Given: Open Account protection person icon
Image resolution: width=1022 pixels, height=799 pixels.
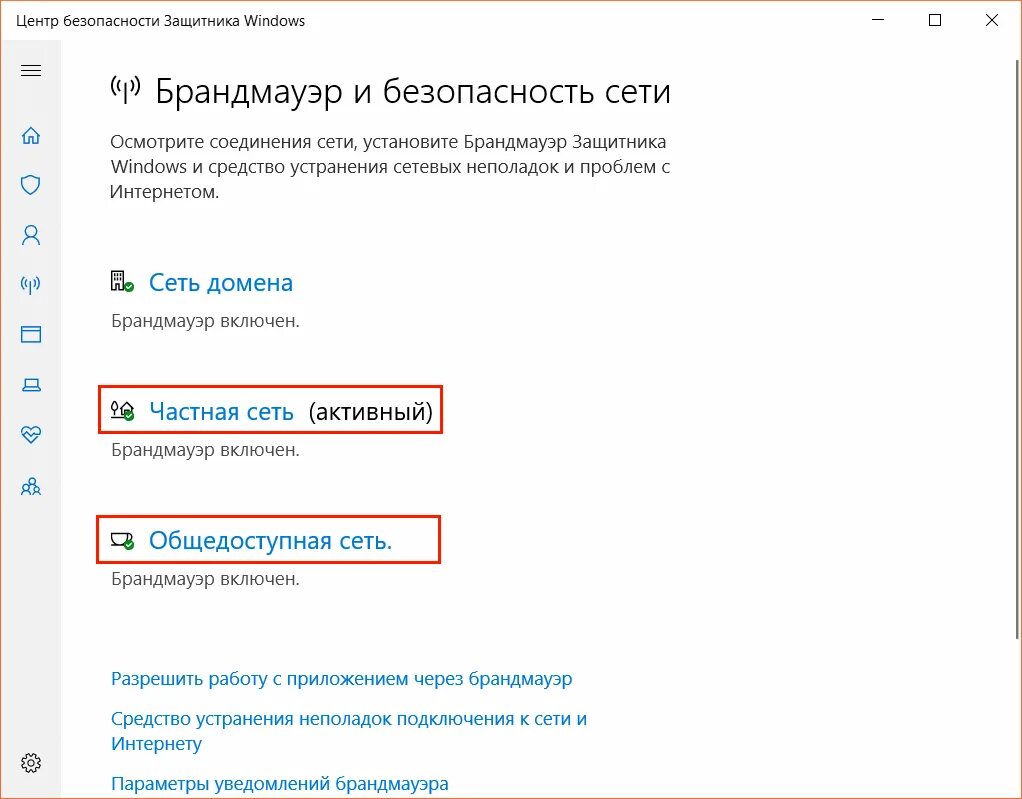Looking at the screenshot, I should pos(31,235).
